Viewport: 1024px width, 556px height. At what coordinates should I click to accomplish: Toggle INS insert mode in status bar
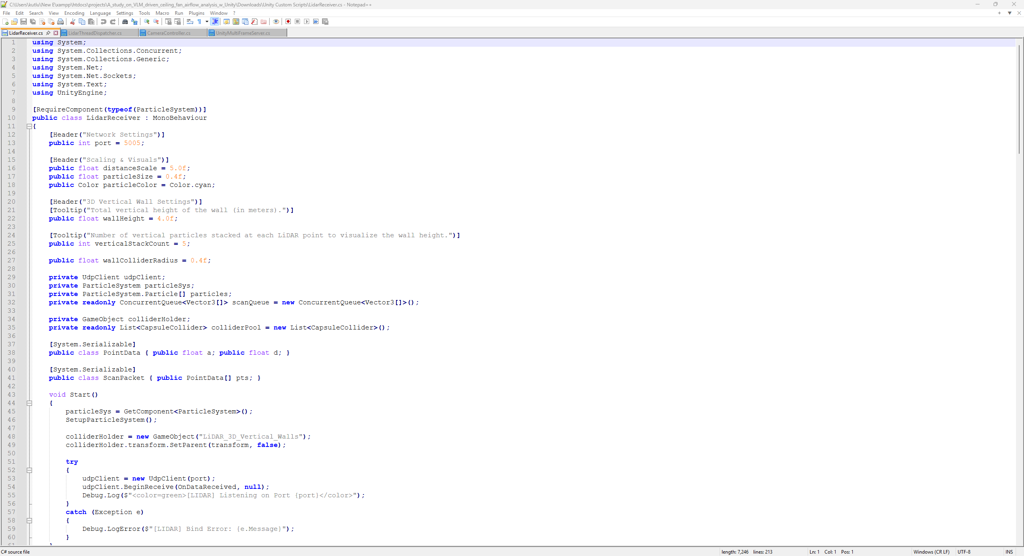[x=1010, y=552]
